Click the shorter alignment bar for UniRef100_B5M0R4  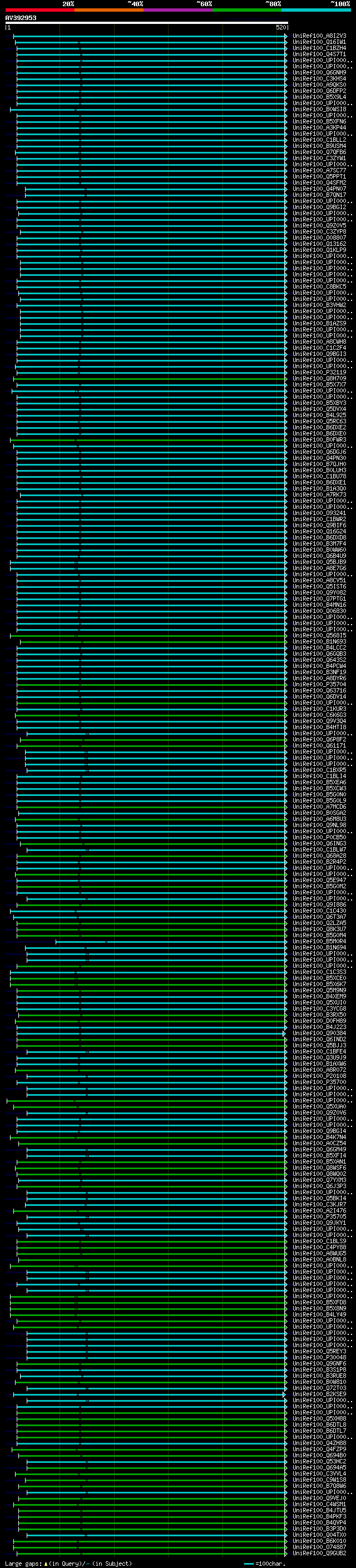pyautogui.click(x=171, y=941)
